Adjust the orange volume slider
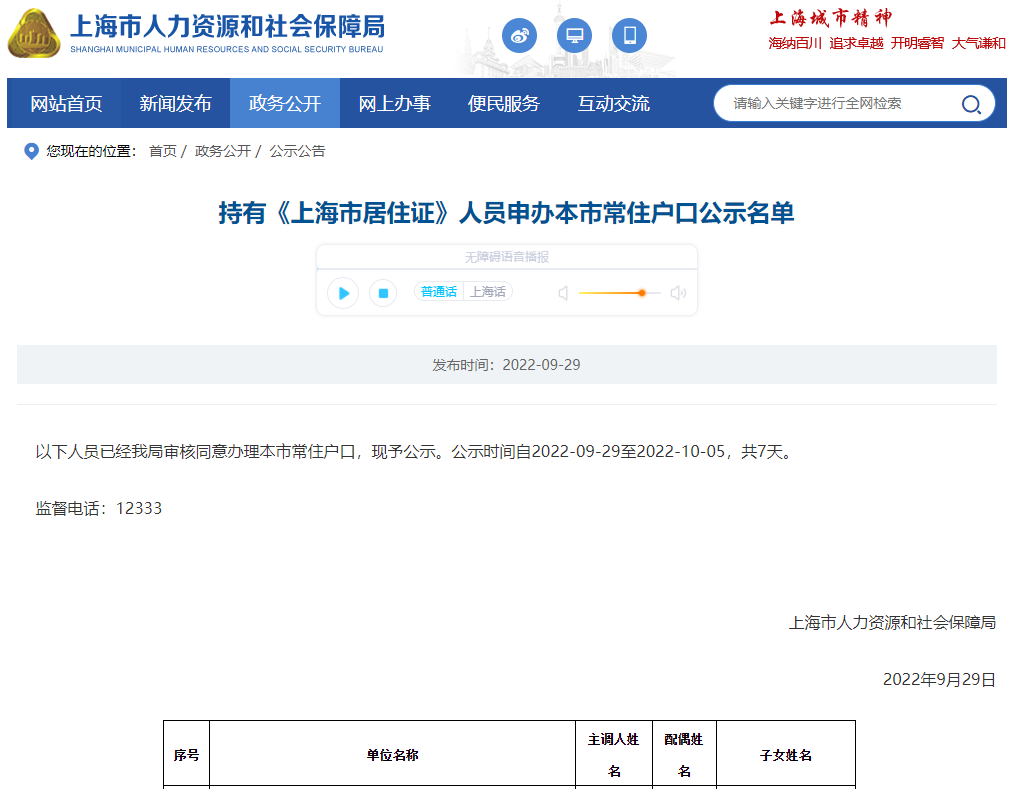This screenshot has width=1013, height=789. [x=642, y=293]
